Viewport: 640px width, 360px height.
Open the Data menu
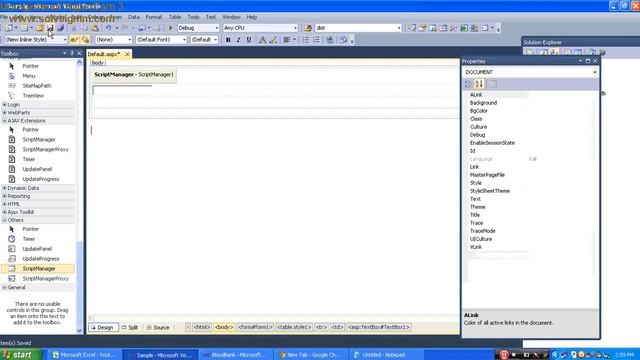134,17
